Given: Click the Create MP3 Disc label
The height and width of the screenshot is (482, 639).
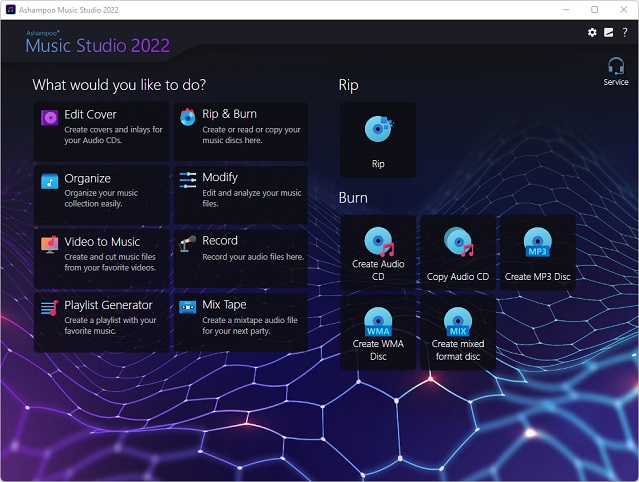Looking at the screenshot, I should pos(538,277).
